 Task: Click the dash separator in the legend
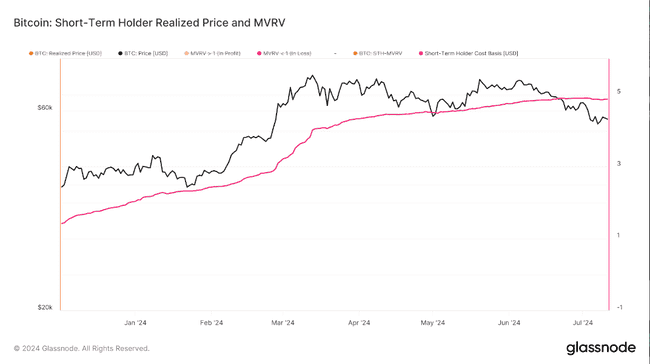click(x=335, y=53)
